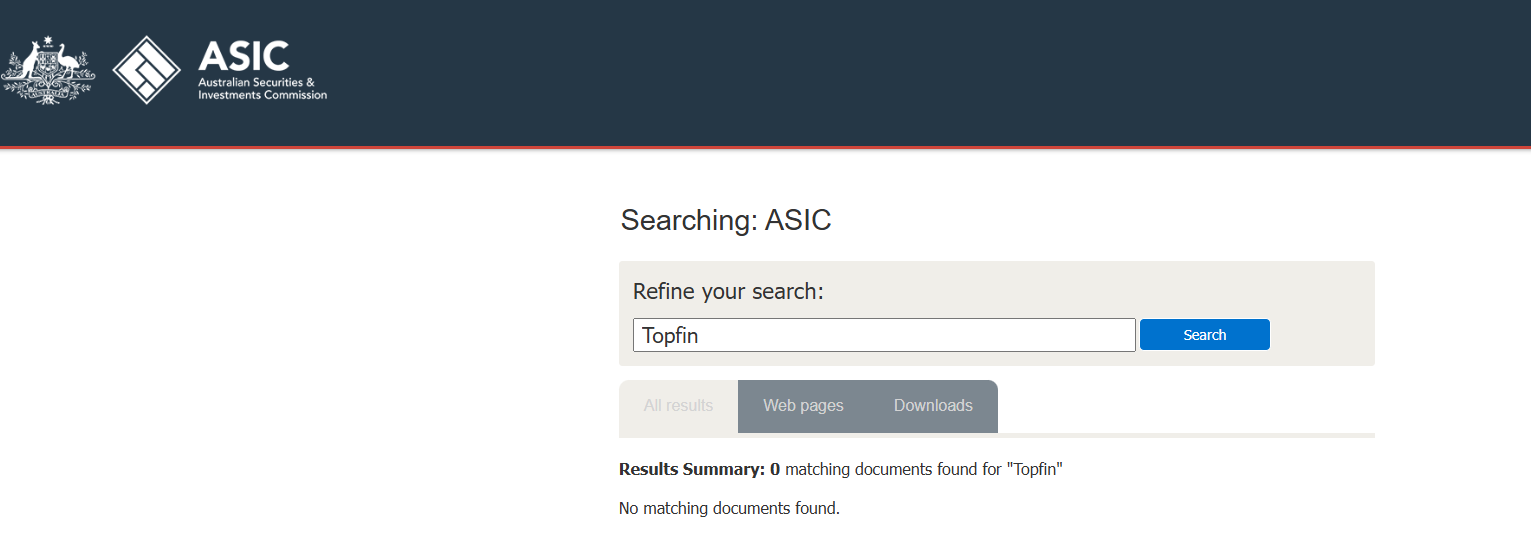Open the Downloads tab
This screenshot has width=1531, height=548.
point(933,406)
